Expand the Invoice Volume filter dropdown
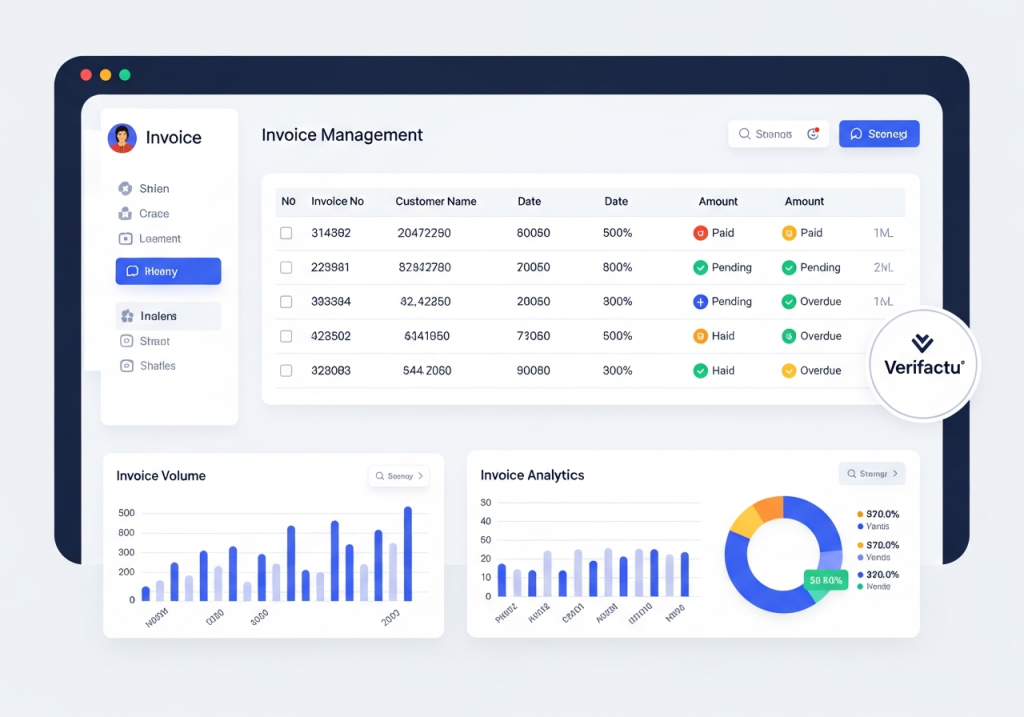The width and height of the screenshot is (1024, 717). tap(399, 476)
